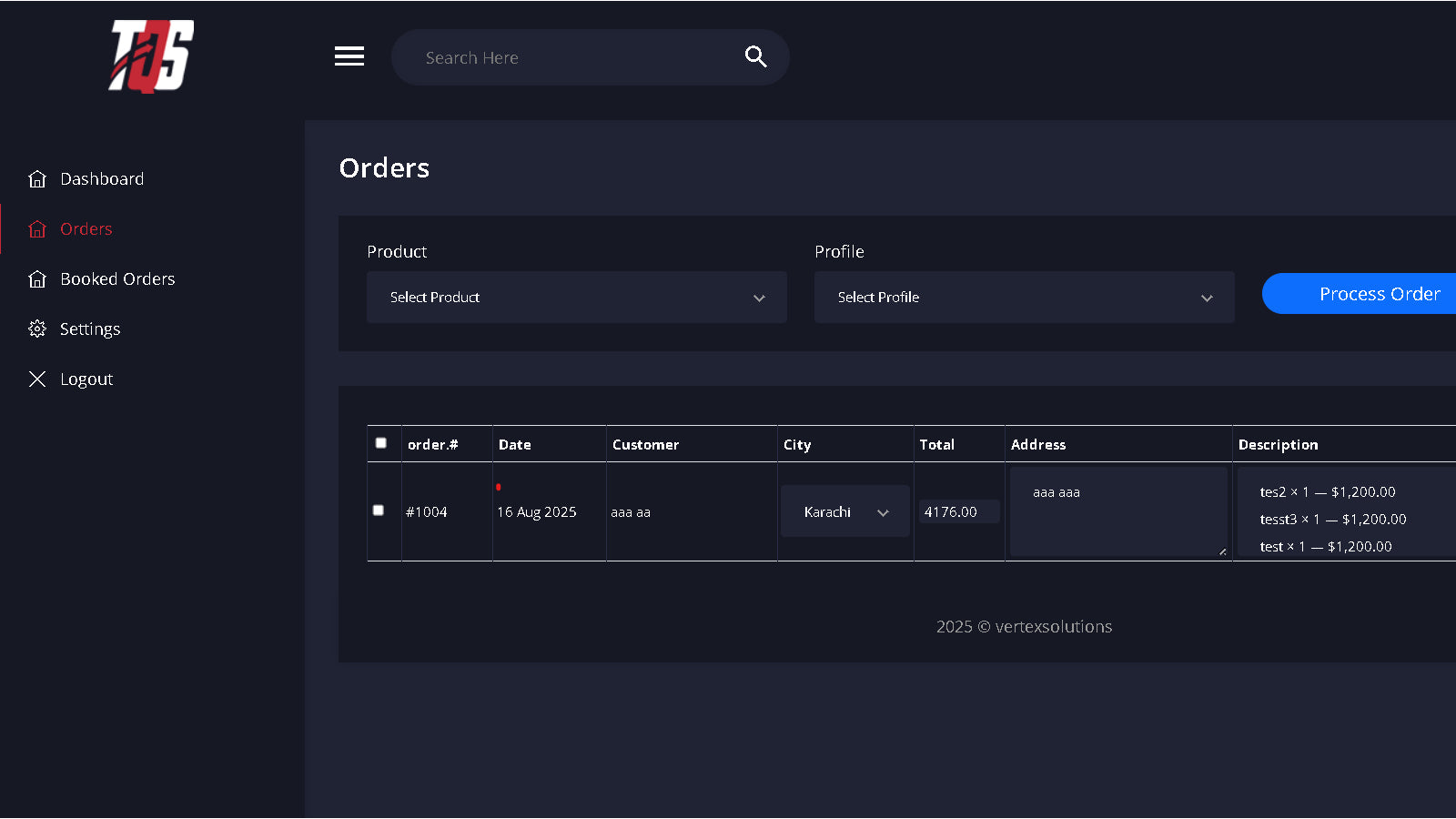Click the Process Order button
This screenshot has height=819, width=1456.
click(x=1360, y=294)
